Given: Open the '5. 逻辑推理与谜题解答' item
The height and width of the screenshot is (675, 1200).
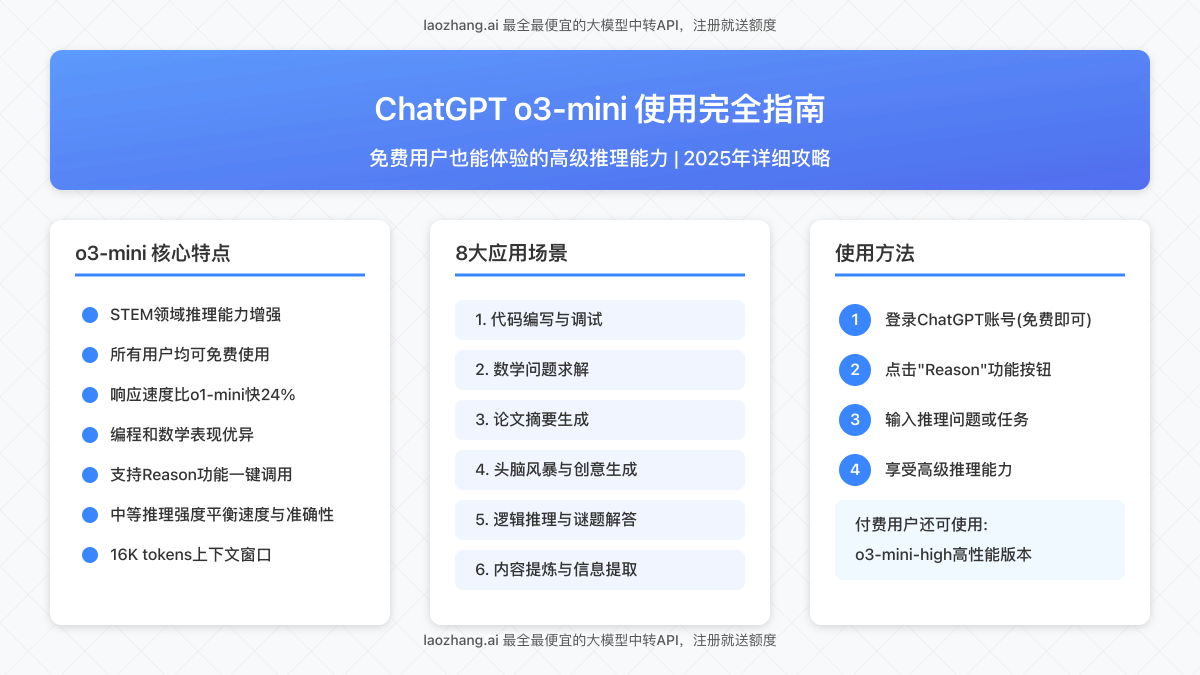Looking at the screenshot, I should coord(600,520).
